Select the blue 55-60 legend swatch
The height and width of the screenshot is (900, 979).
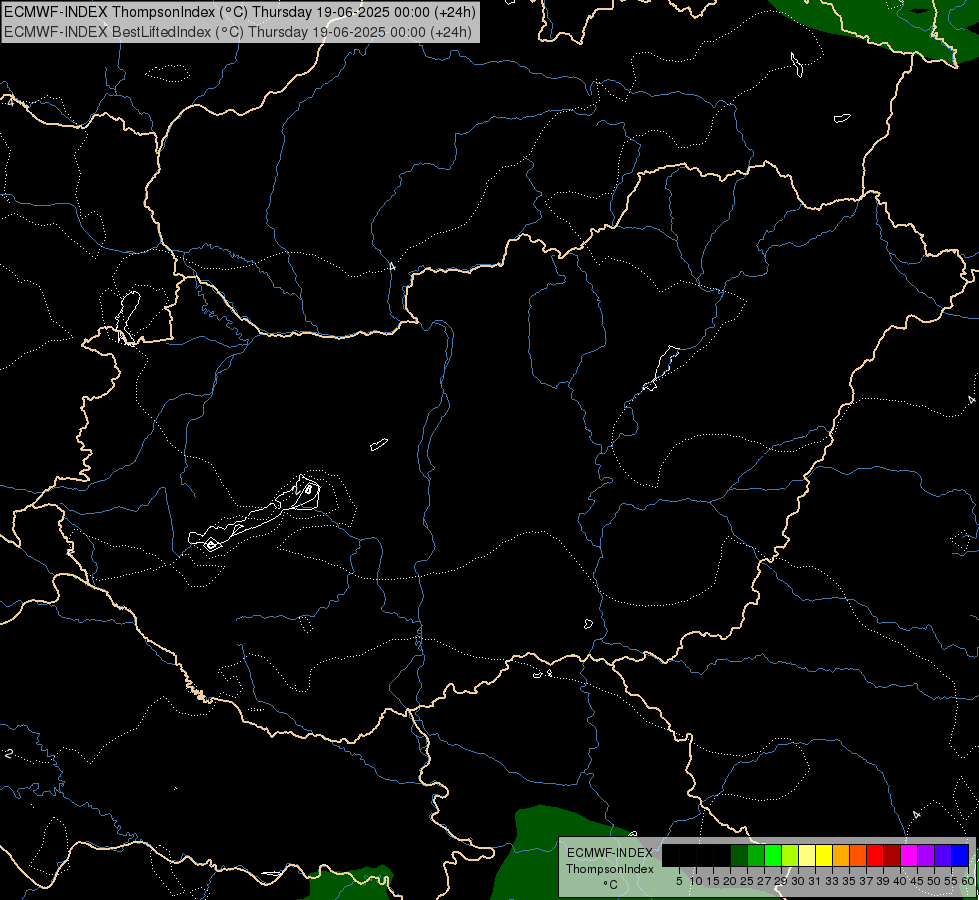click(960, 855)
